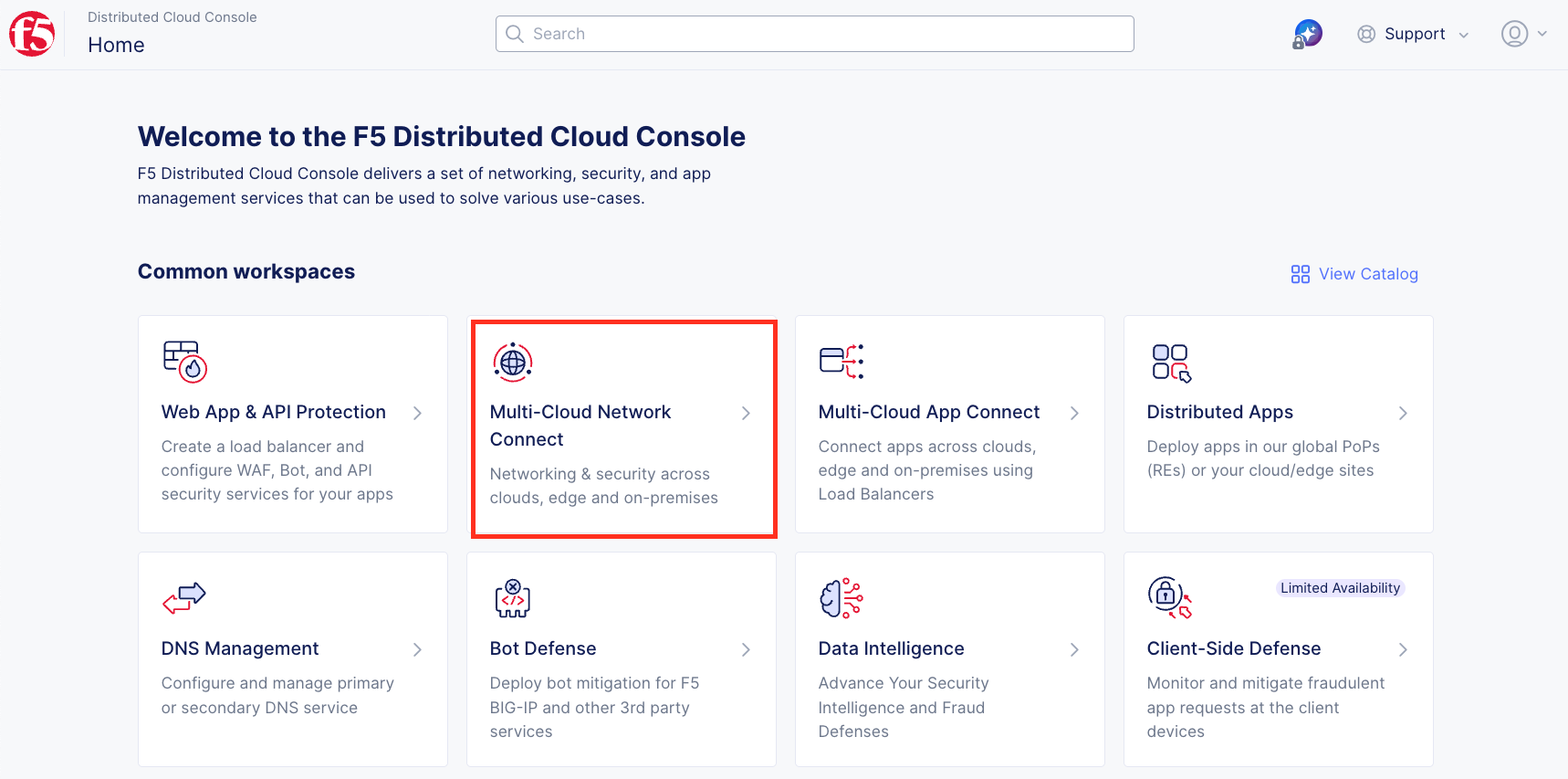Click chevron on Distributed Apps card
Image resolution: width=1568 pixels, height=779 pixels.
coord(1403,413)
